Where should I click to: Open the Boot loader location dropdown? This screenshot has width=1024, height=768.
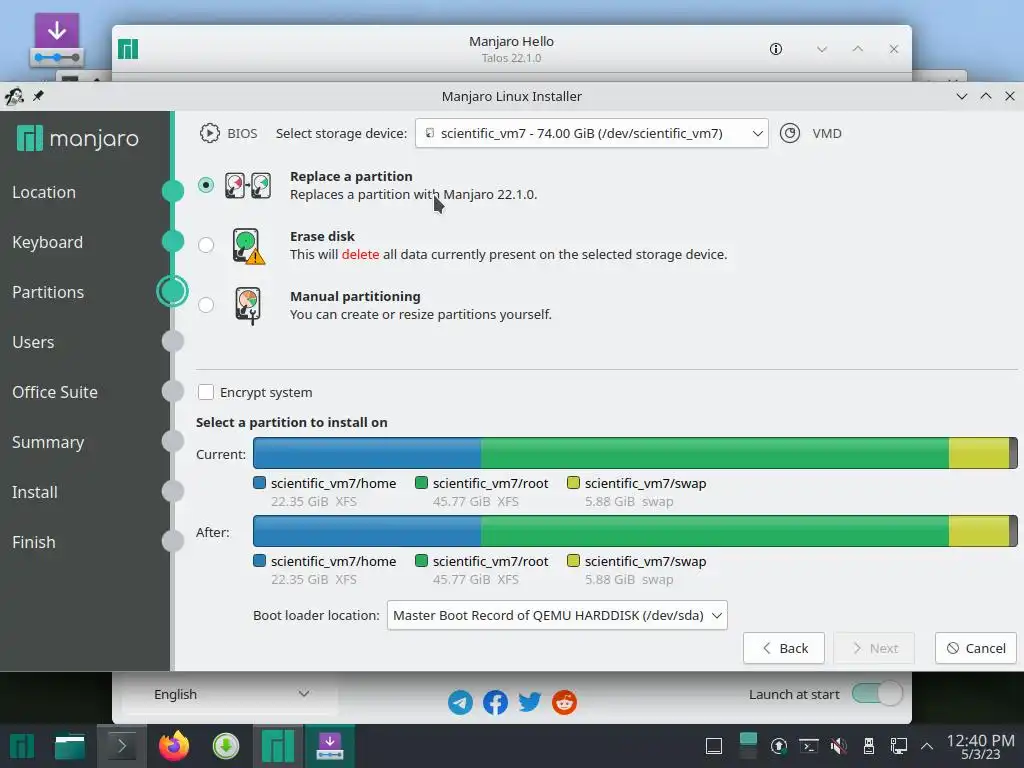pos(557,615)
